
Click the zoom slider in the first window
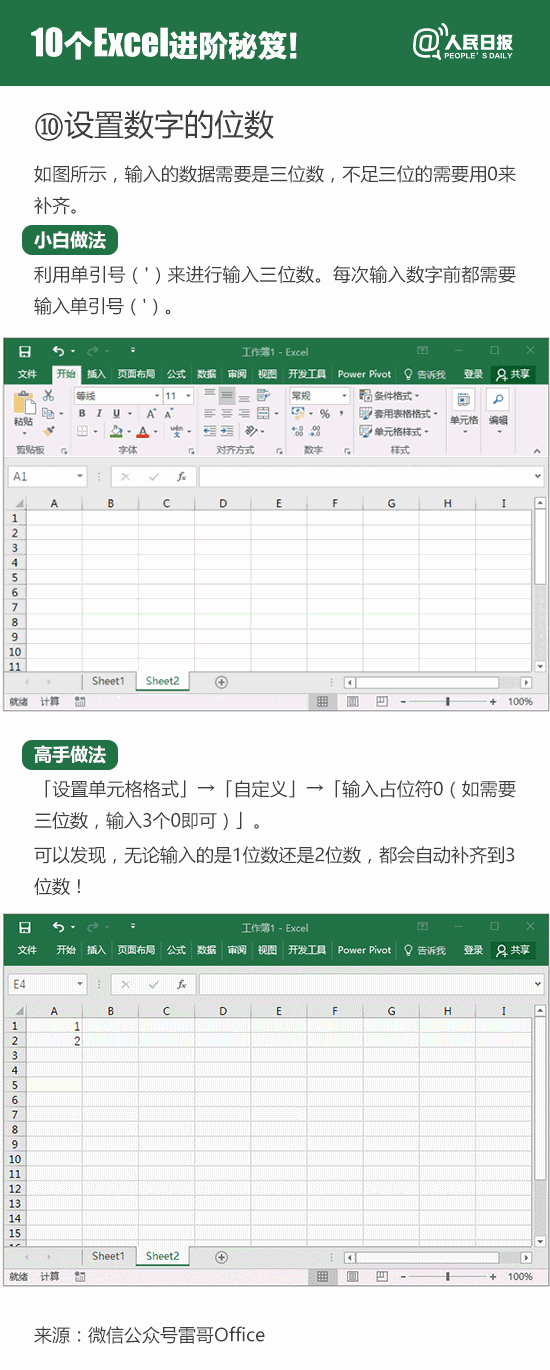pyautogui.click(x=448, y=702)
